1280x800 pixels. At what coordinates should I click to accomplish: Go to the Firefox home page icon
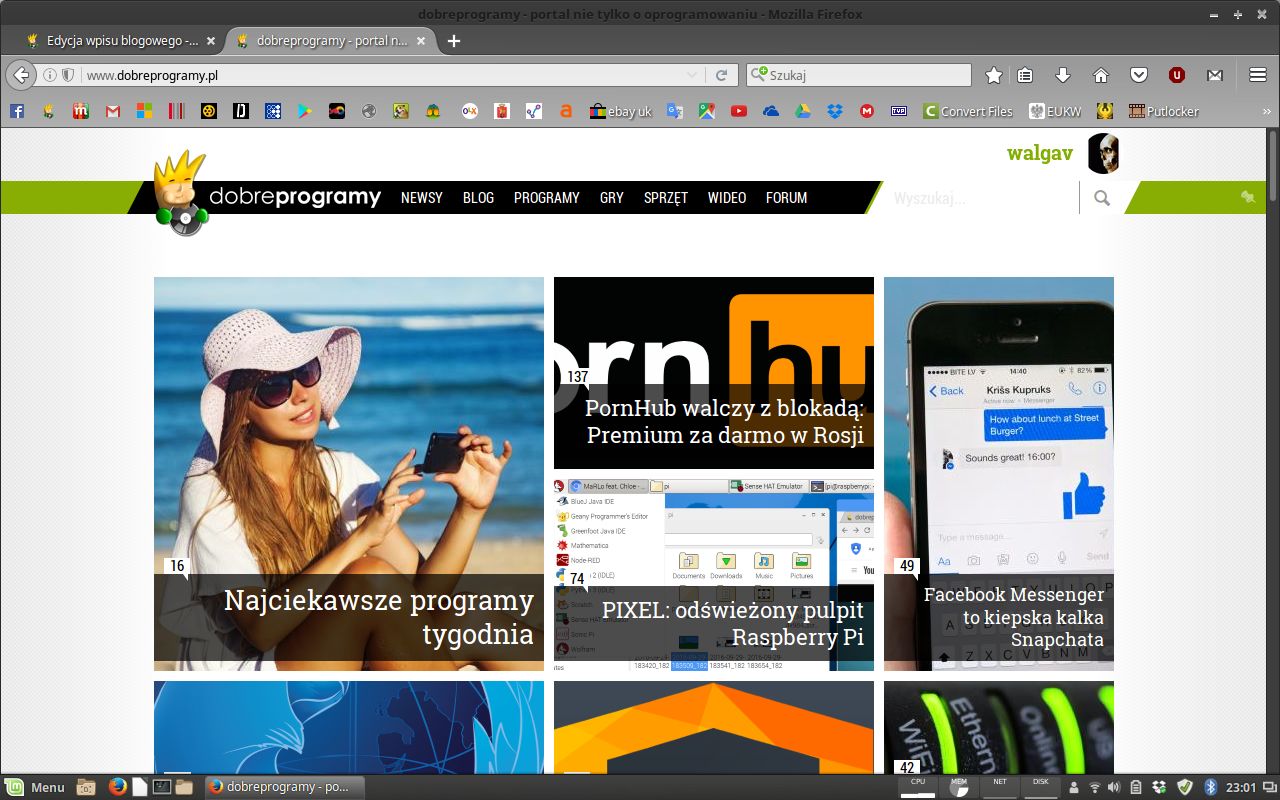1101,75
